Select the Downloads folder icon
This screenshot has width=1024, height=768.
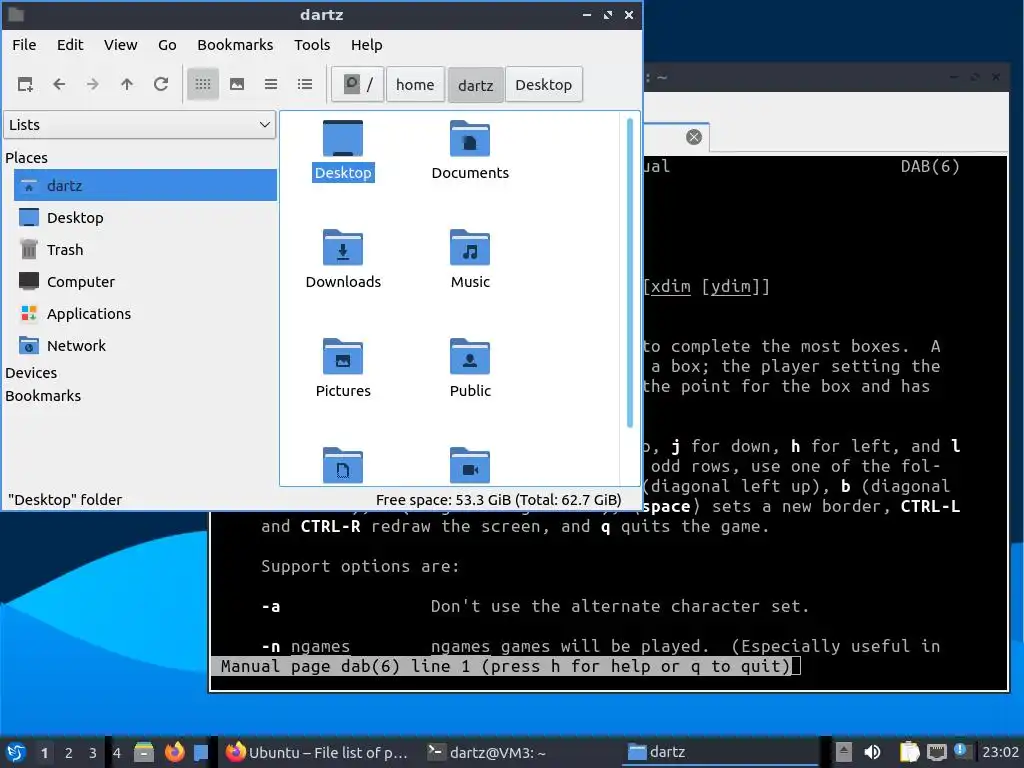click(343, 259)
